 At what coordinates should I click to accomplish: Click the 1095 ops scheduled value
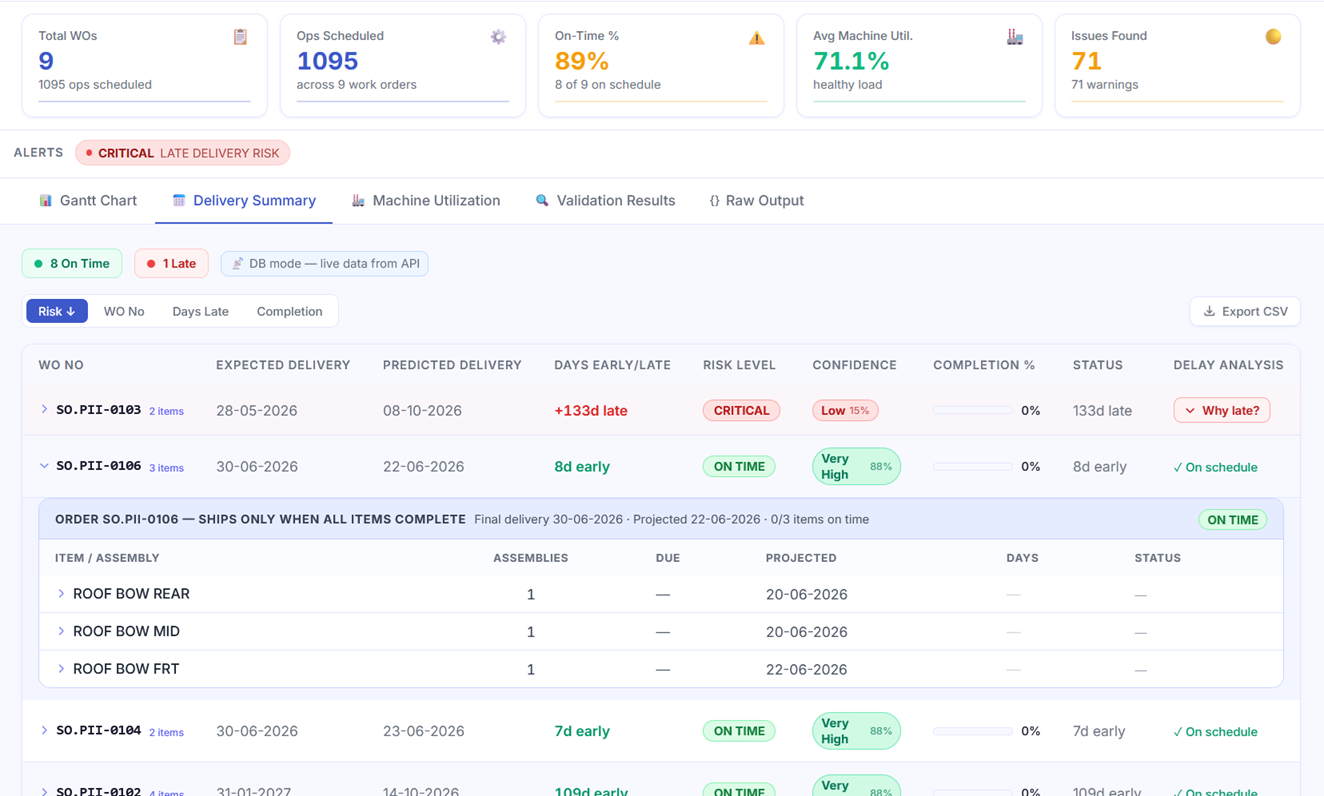[x=327, y=61]
